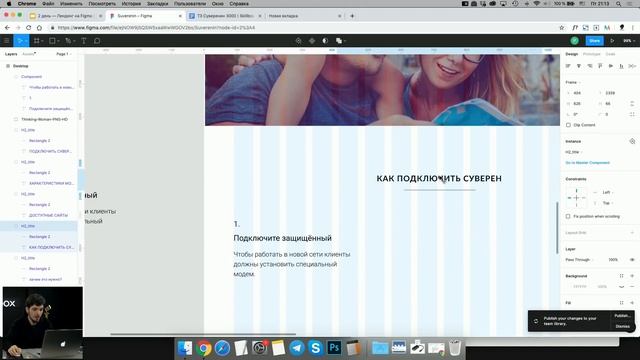
Task: Select the Move tool in the toolbar
Action: tap(20, 41)
